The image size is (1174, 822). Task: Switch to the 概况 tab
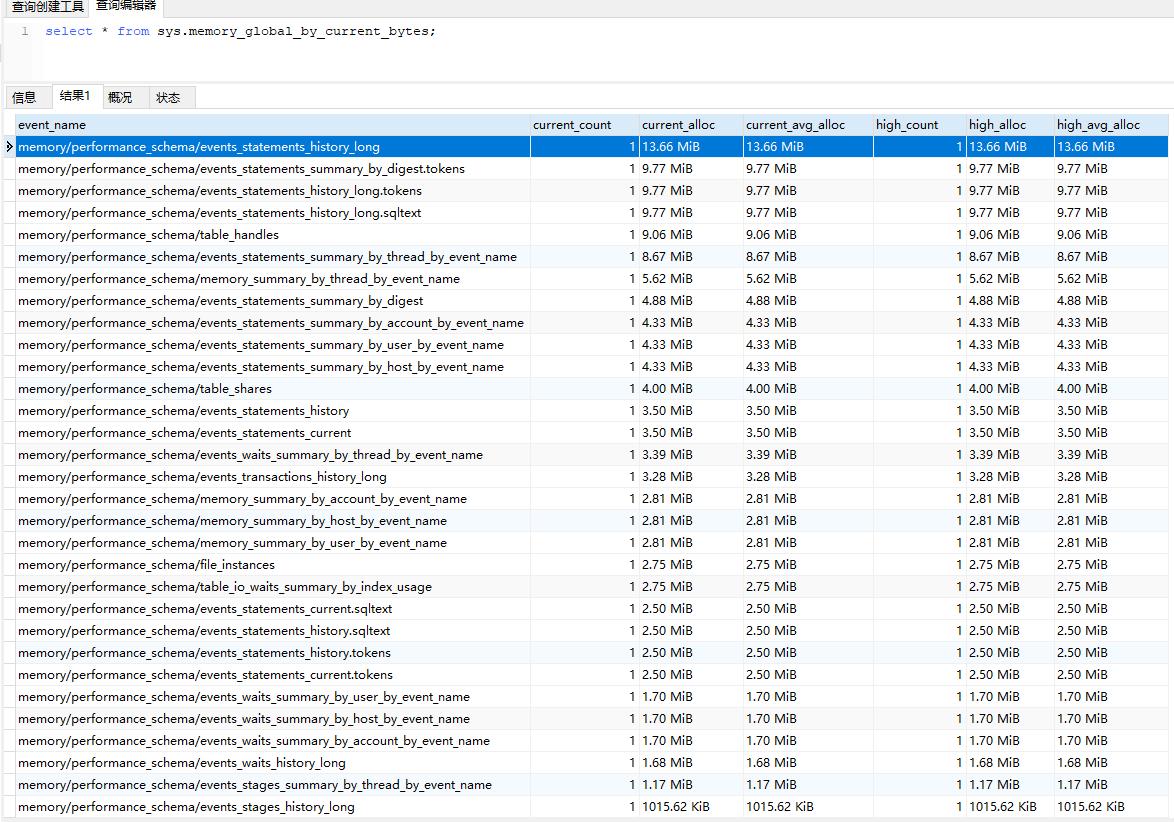coord(120,97)
